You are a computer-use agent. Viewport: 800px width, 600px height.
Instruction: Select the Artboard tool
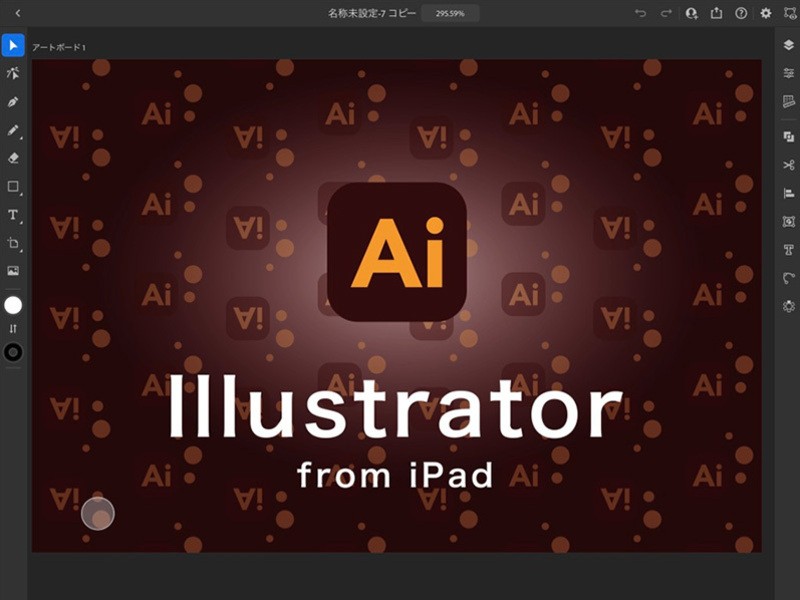coord(13,243)
